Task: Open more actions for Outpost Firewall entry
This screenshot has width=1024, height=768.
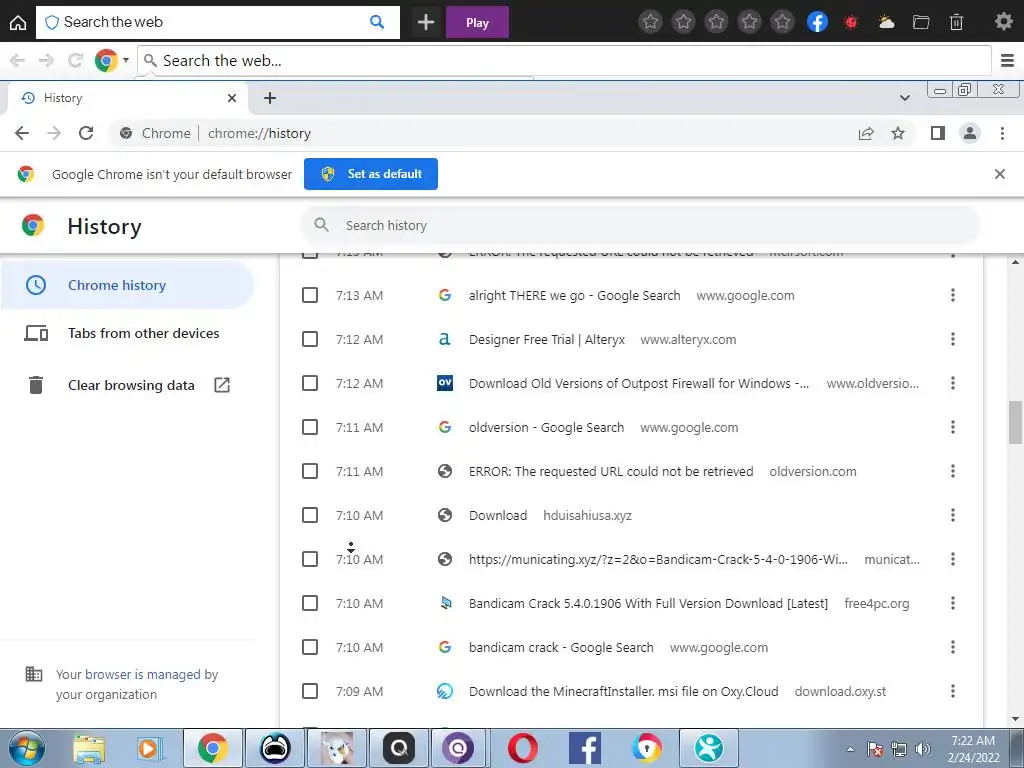Action: pyautogui.click(x=953, y=383)
